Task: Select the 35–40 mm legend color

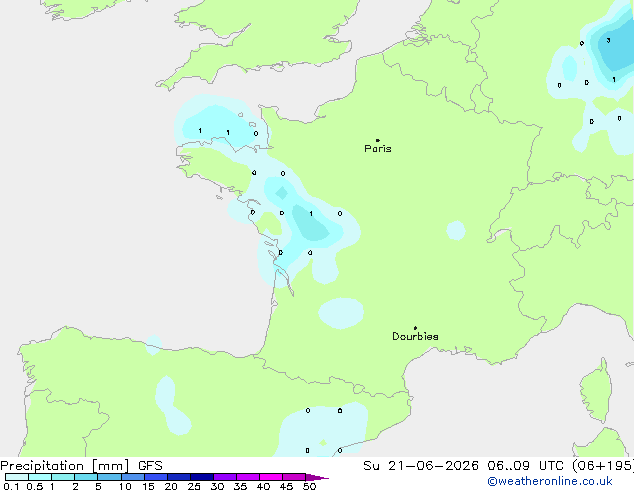Action: [248, 477]
